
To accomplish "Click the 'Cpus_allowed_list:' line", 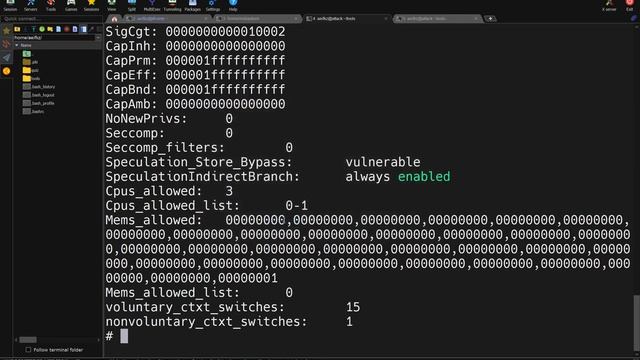I will [207, 206].
